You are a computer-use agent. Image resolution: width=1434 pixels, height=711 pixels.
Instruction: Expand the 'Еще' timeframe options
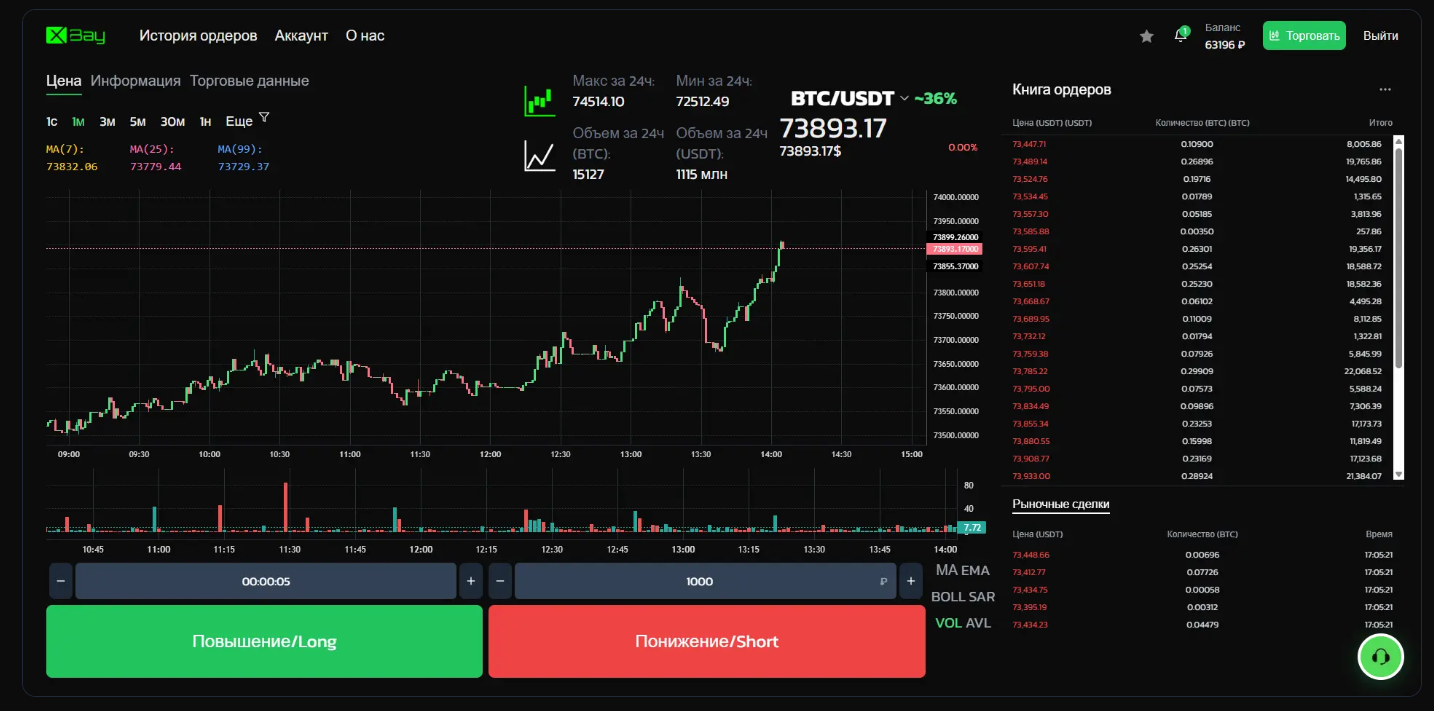239,122
